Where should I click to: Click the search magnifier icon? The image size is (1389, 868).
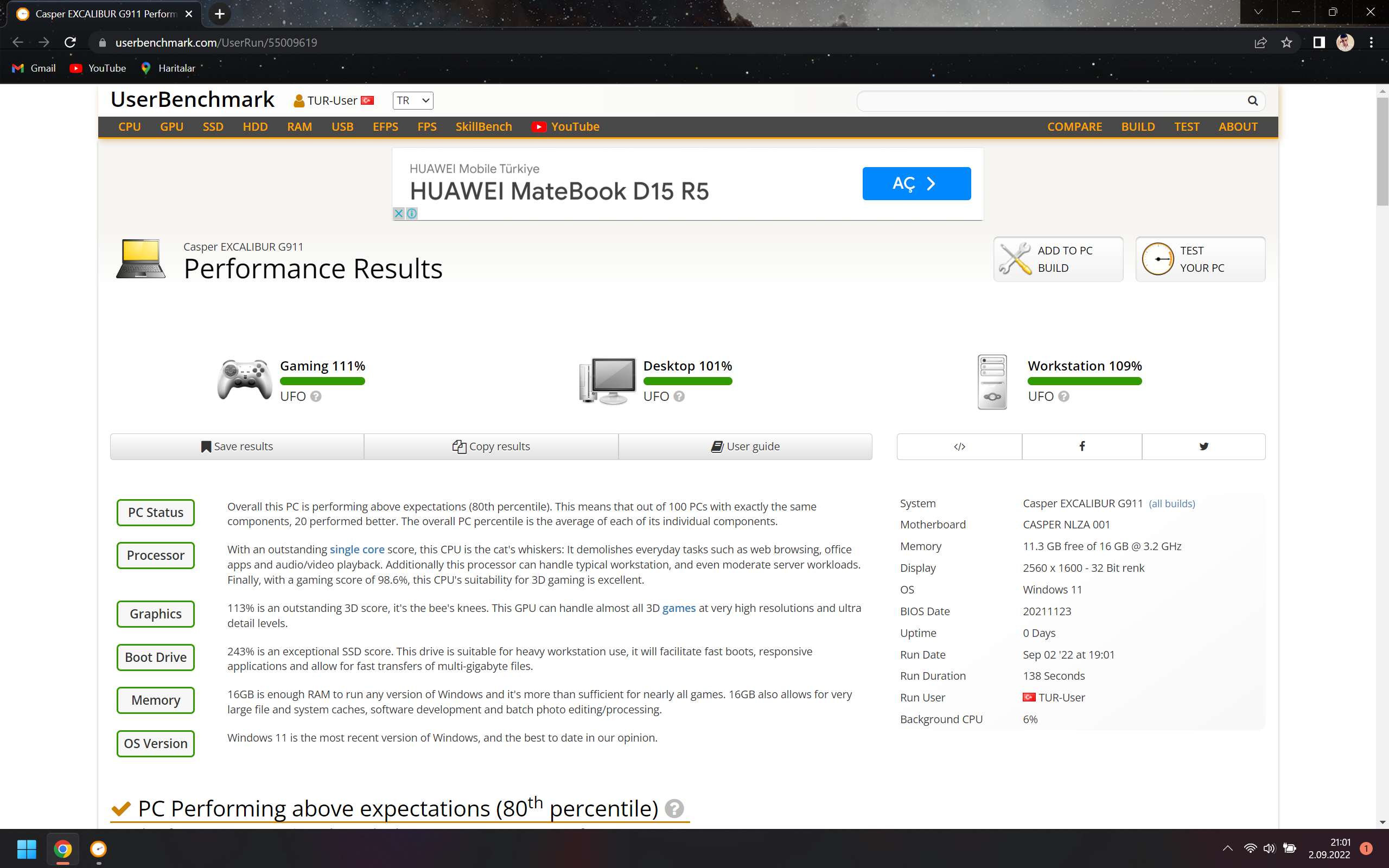[1252, 101]
